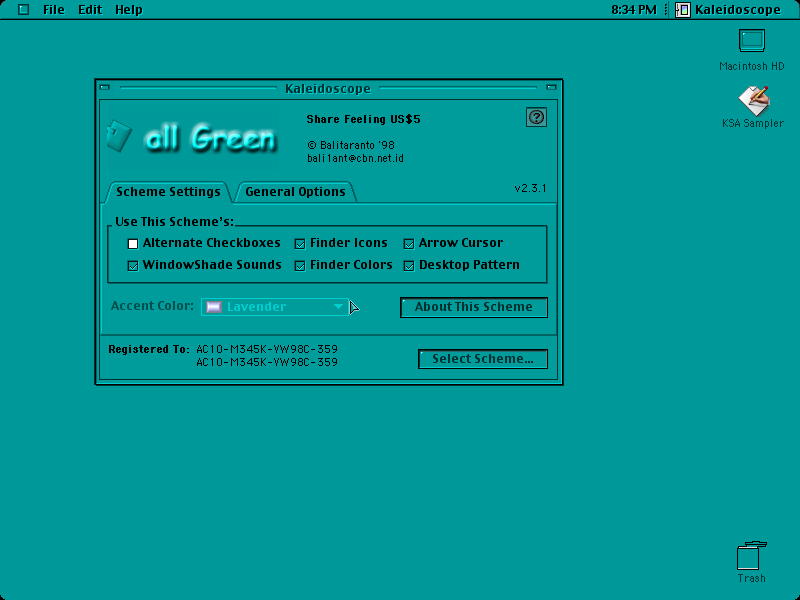Screen dimensions: 800x600
Task: Click the first registration code line
Action: (267, 349)
